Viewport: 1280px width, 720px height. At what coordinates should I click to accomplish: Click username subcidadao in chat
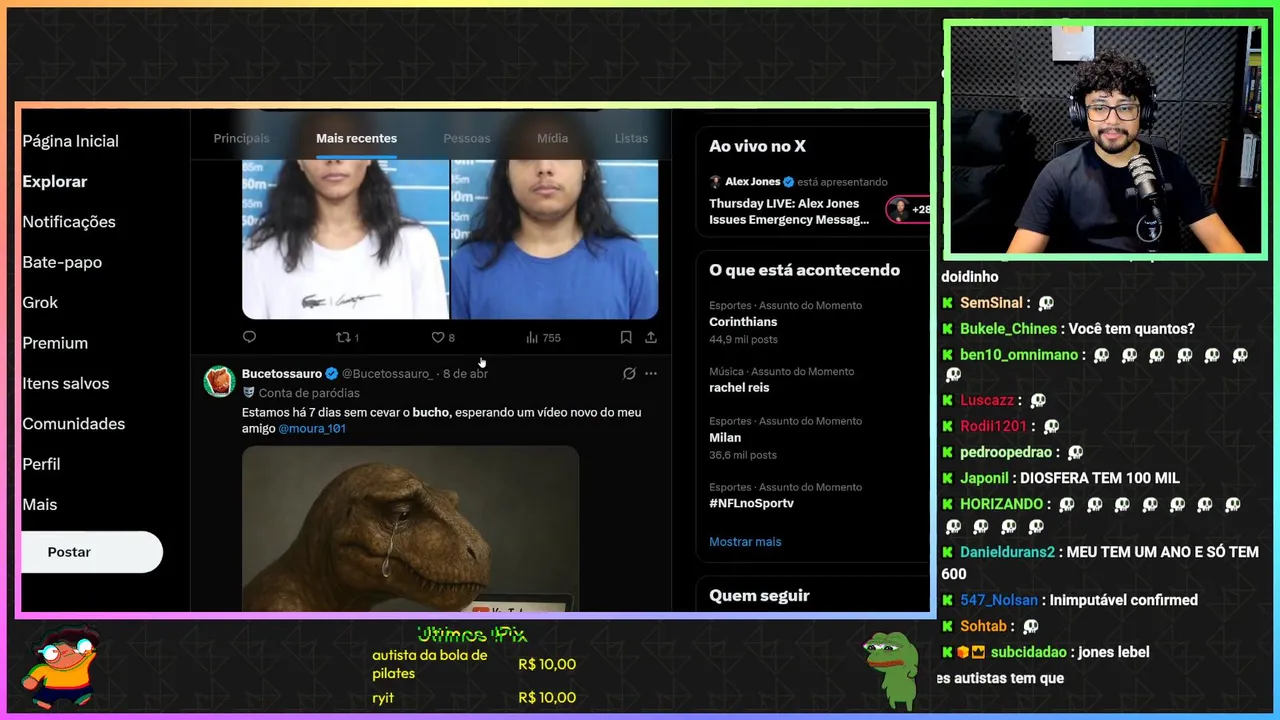click(x=1030, y=652)
